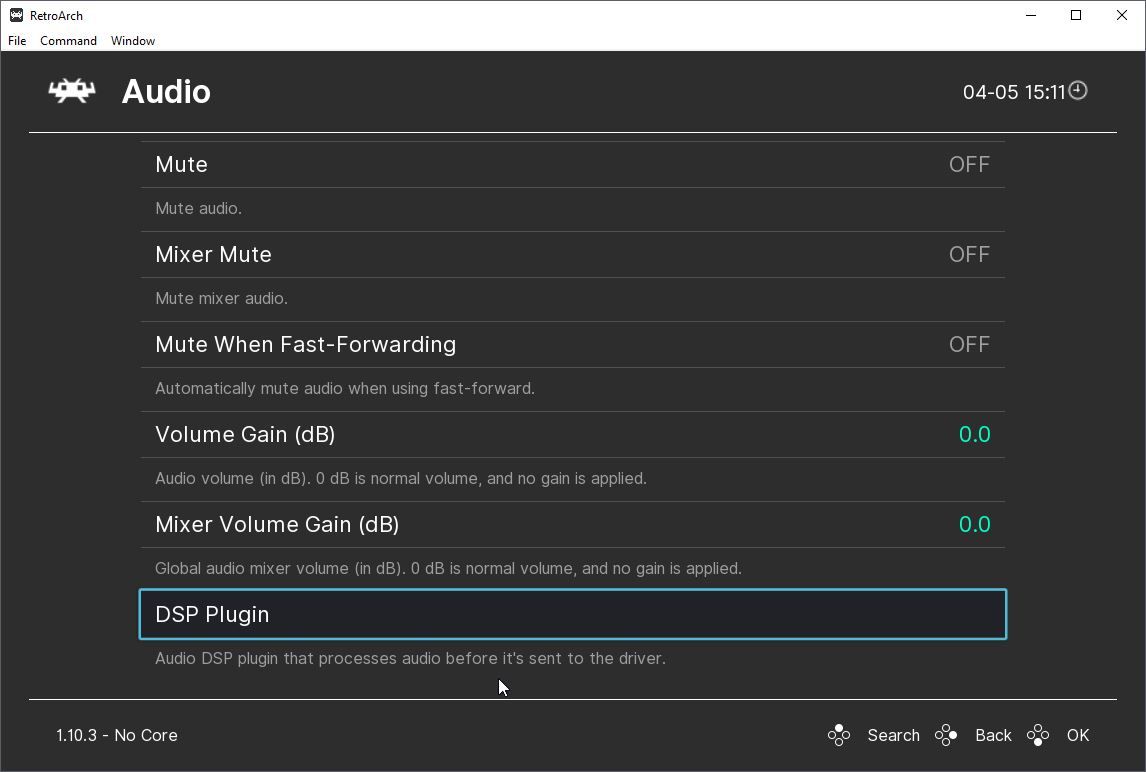Click the Back gamepad button icon
The width and height of the screenshot is (1146, 772).
946,735
